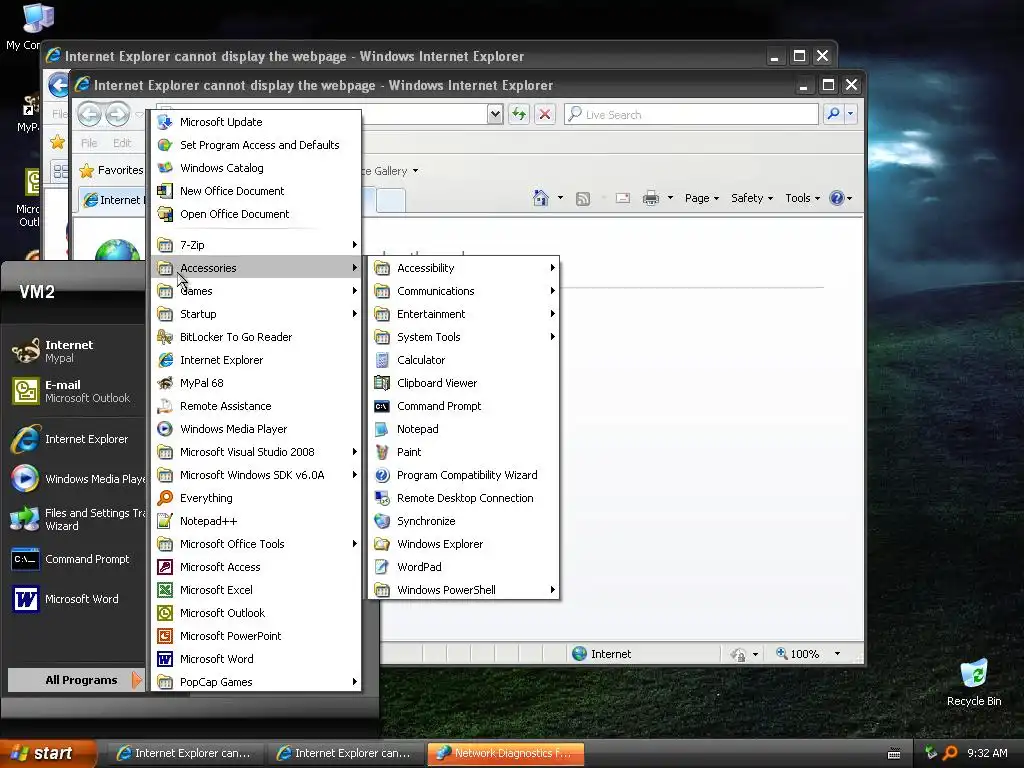Image resolution: width=1024 pixels, height=768 pixels.
Task: Click the All Programs button
Action: pos(75,680)
